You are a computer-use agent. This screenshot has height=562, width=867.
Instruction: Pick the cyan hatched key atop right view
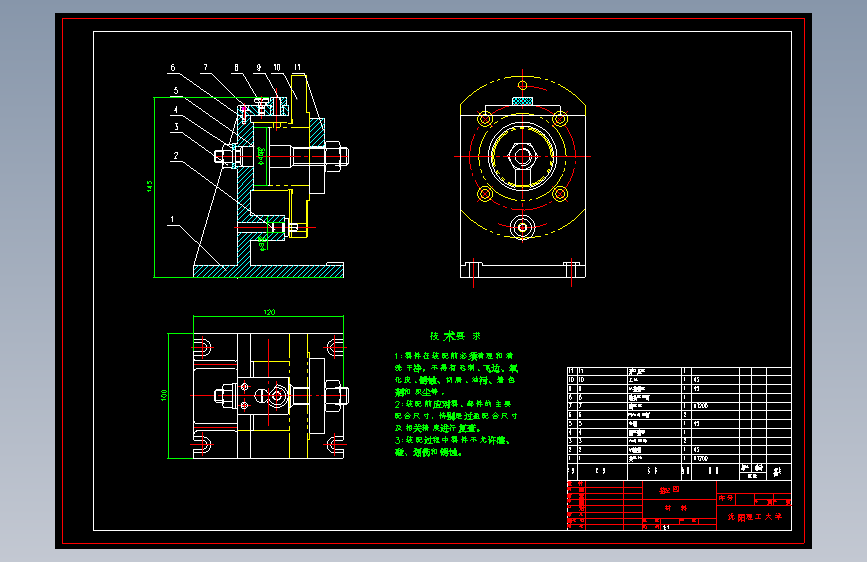click(x=523, y=101)
